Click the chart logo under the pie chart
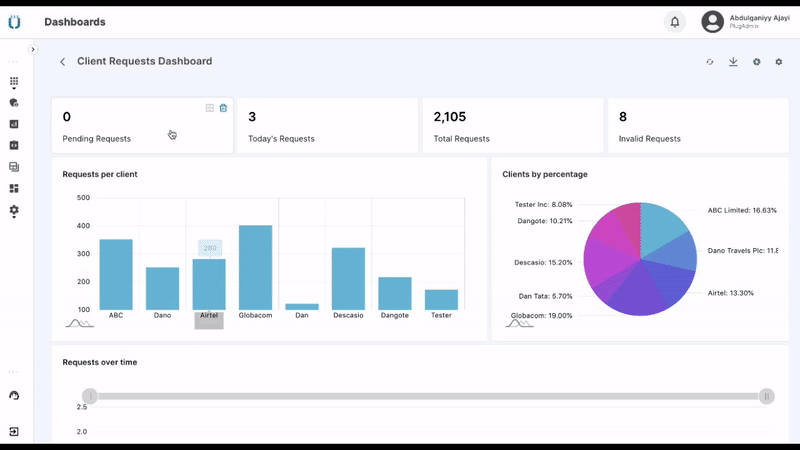800x450 pixels. [x=519, y=323]
